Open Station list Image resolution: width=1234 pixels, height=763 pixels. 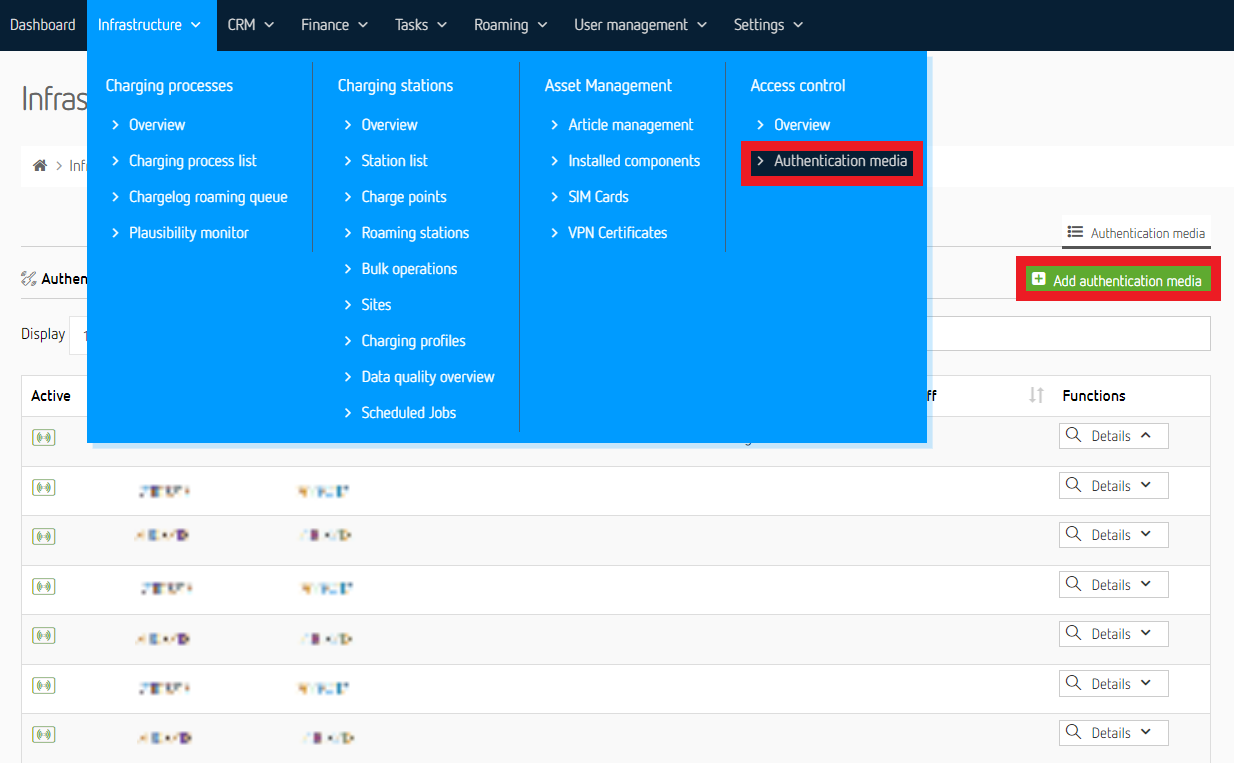point(394,161)
